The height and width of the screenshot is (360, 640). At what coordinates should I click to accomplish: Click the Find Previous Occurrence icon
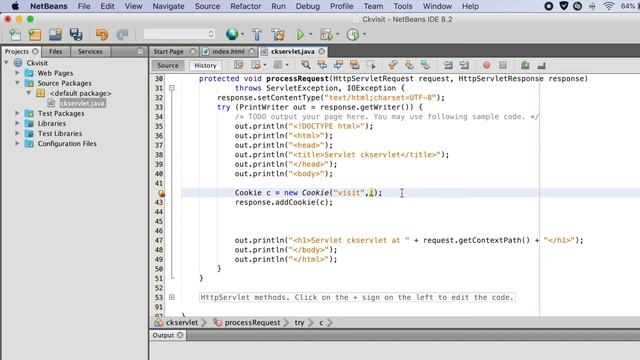(x=322, y=65)
